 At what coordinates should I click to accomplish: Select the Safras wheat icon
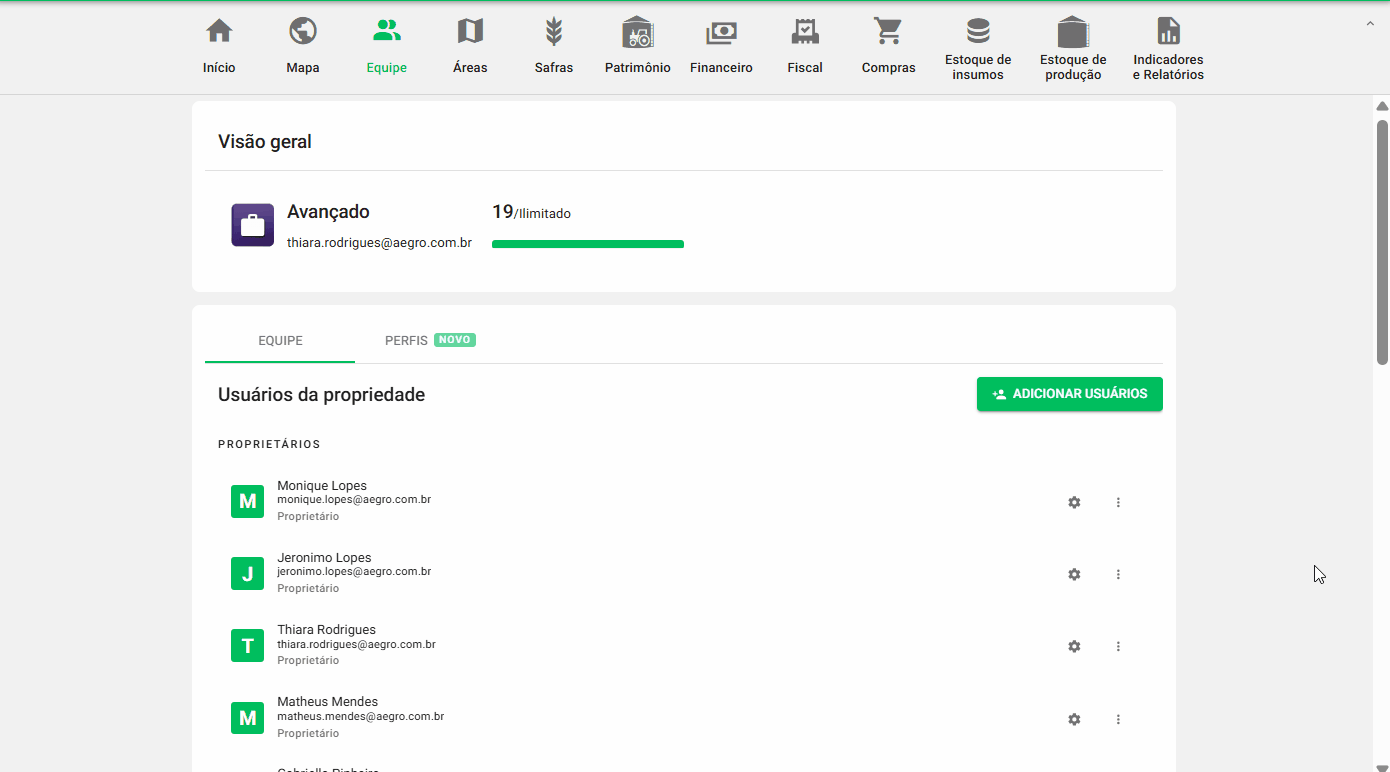click(x=554, y=32)
